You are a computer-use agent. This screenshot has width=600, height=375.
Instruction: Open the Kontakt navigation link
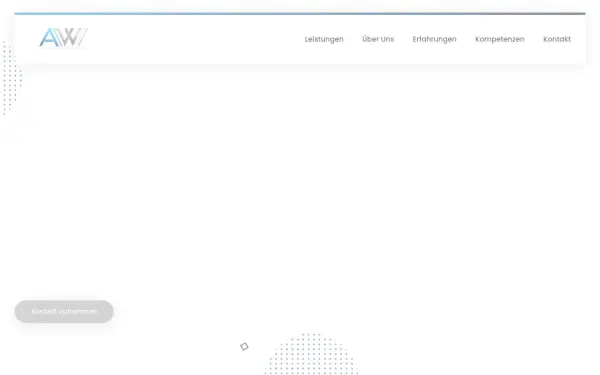click(x=557, y=39)
